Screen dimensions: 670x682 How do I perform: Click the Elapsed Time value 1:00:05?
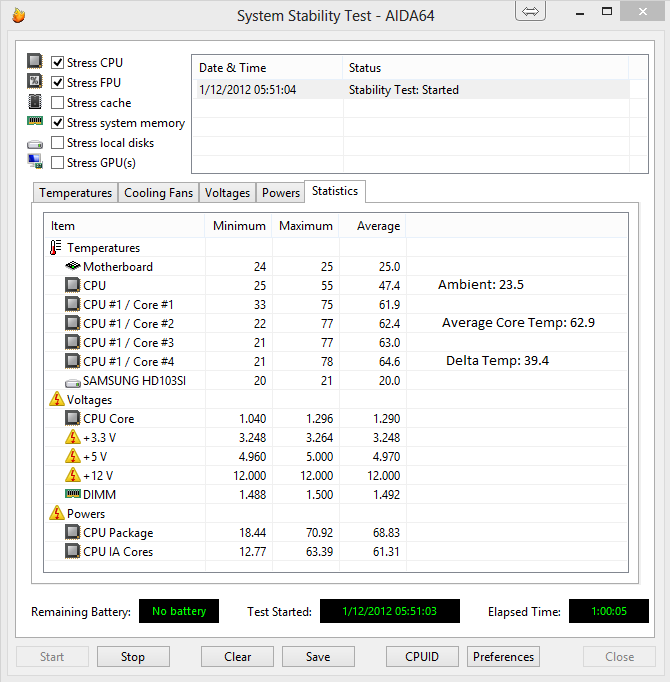click(x=609, y=611)
